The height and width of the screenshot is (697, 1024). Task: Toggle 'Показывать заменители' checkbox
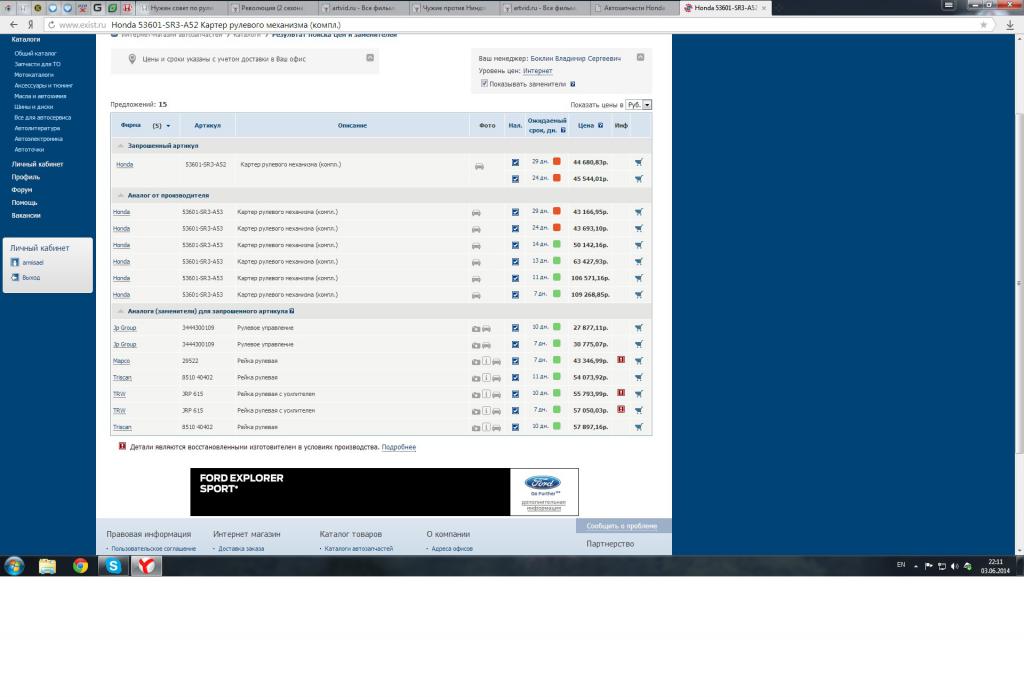pos(484,84)
